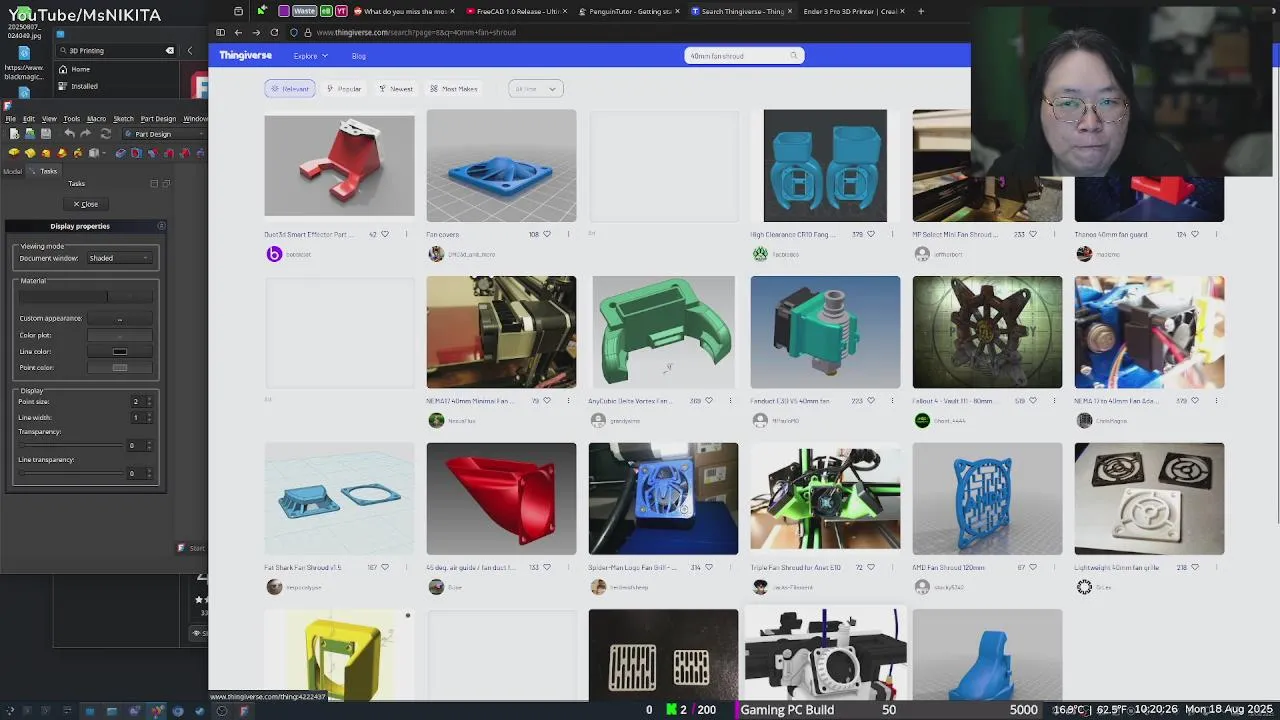The height and width of the screenshot is (720, 1280).
Task: Adjust the Line width stepper
Action: [x=149, y=418]
